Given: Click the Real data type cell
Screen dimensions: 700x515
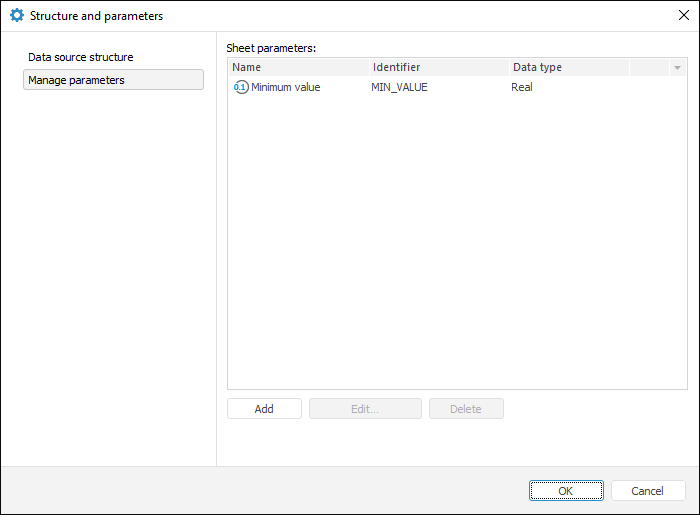Looking at the screenshot, I should pos(522,87).
